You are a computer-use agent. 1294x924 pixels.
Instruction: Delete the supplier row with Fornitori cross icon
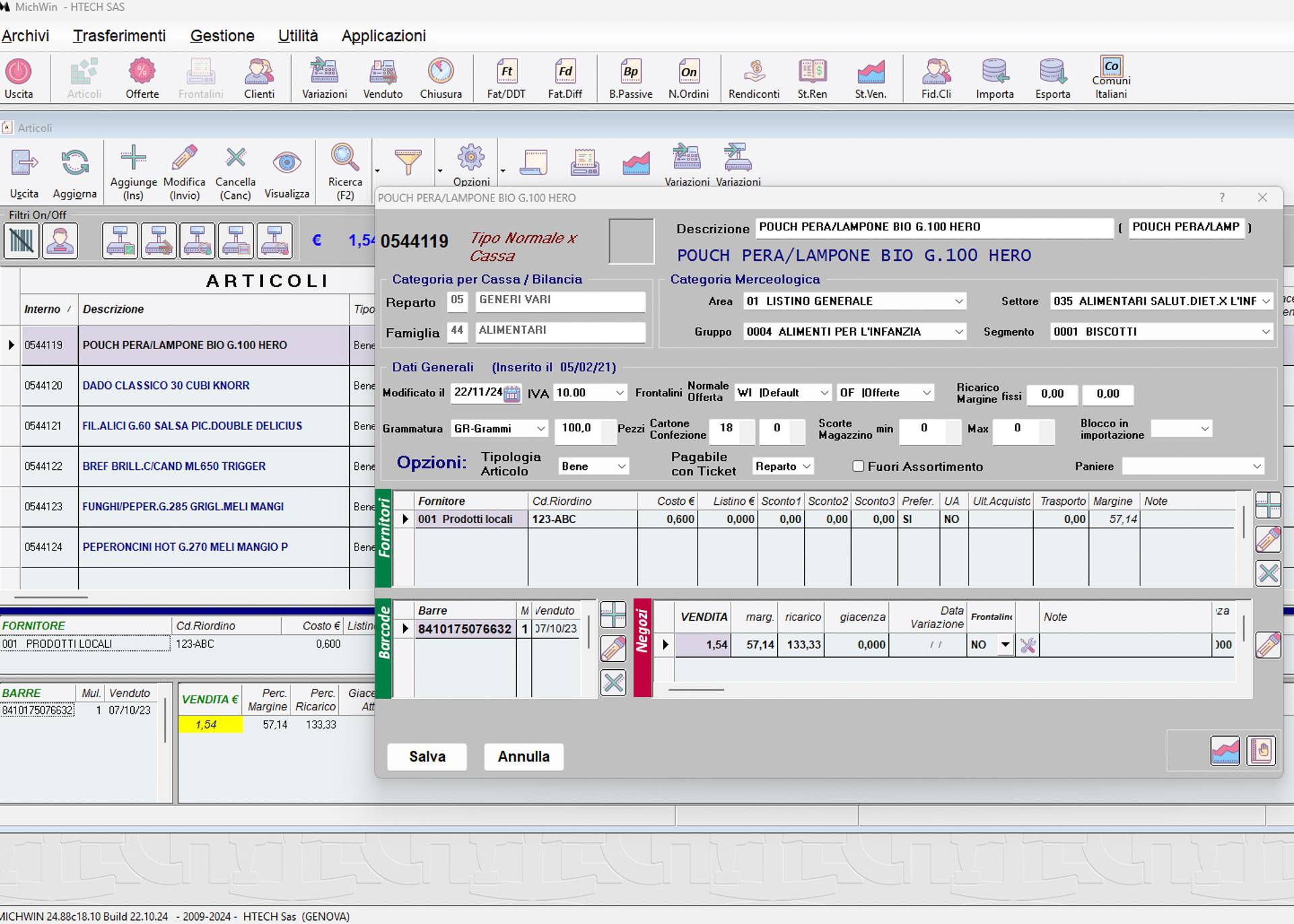coord(1268,574)
